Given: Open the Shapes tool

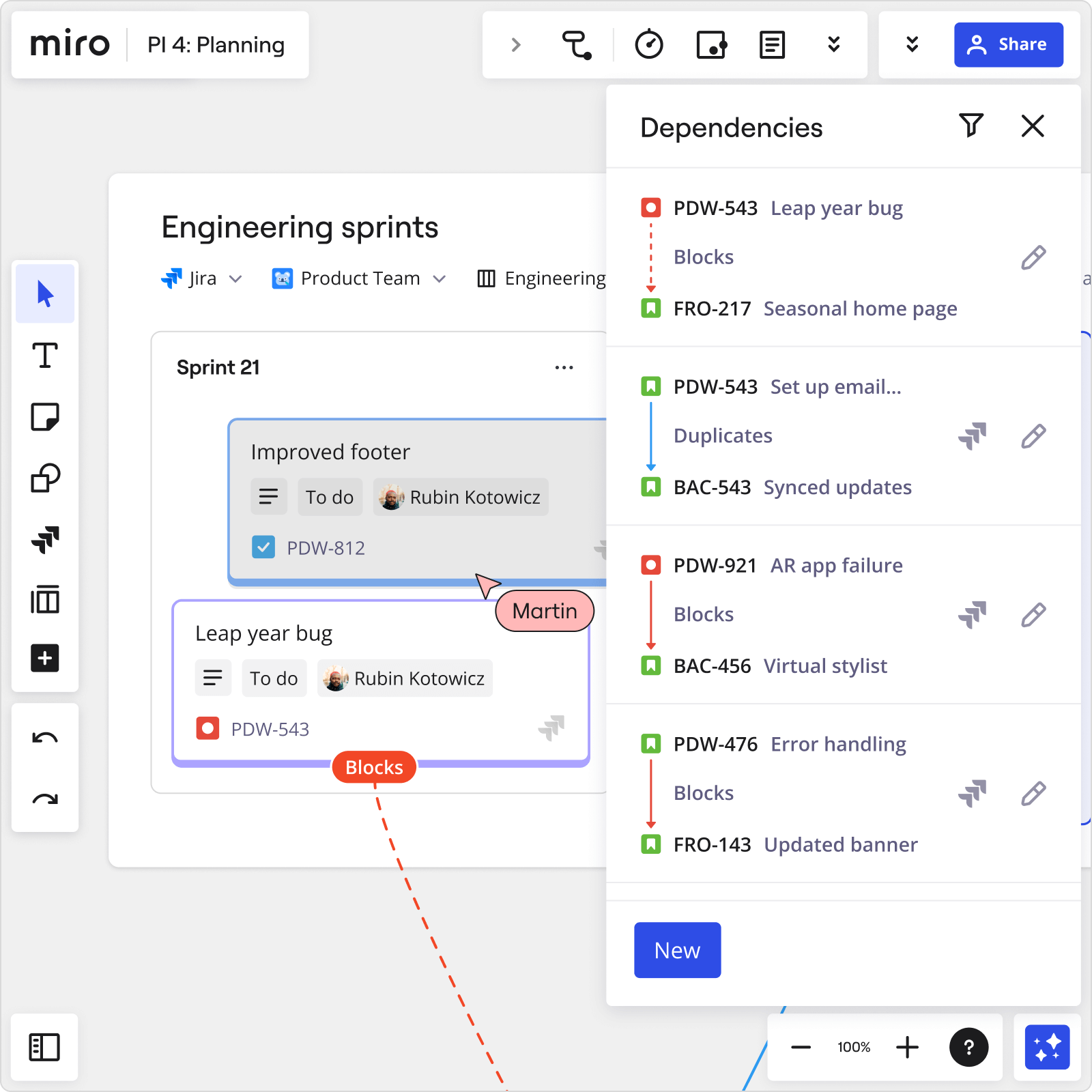Looking at the screenshot, I should tap(45, 478).
